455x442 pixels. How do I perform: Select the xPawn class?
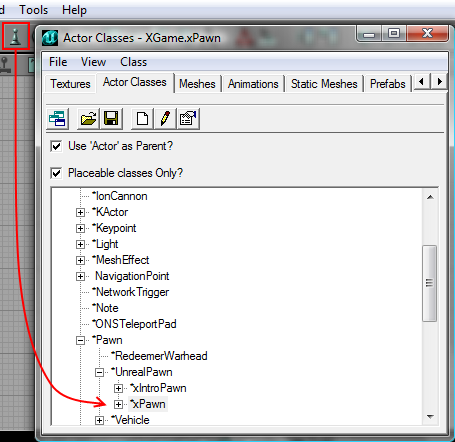148,404
